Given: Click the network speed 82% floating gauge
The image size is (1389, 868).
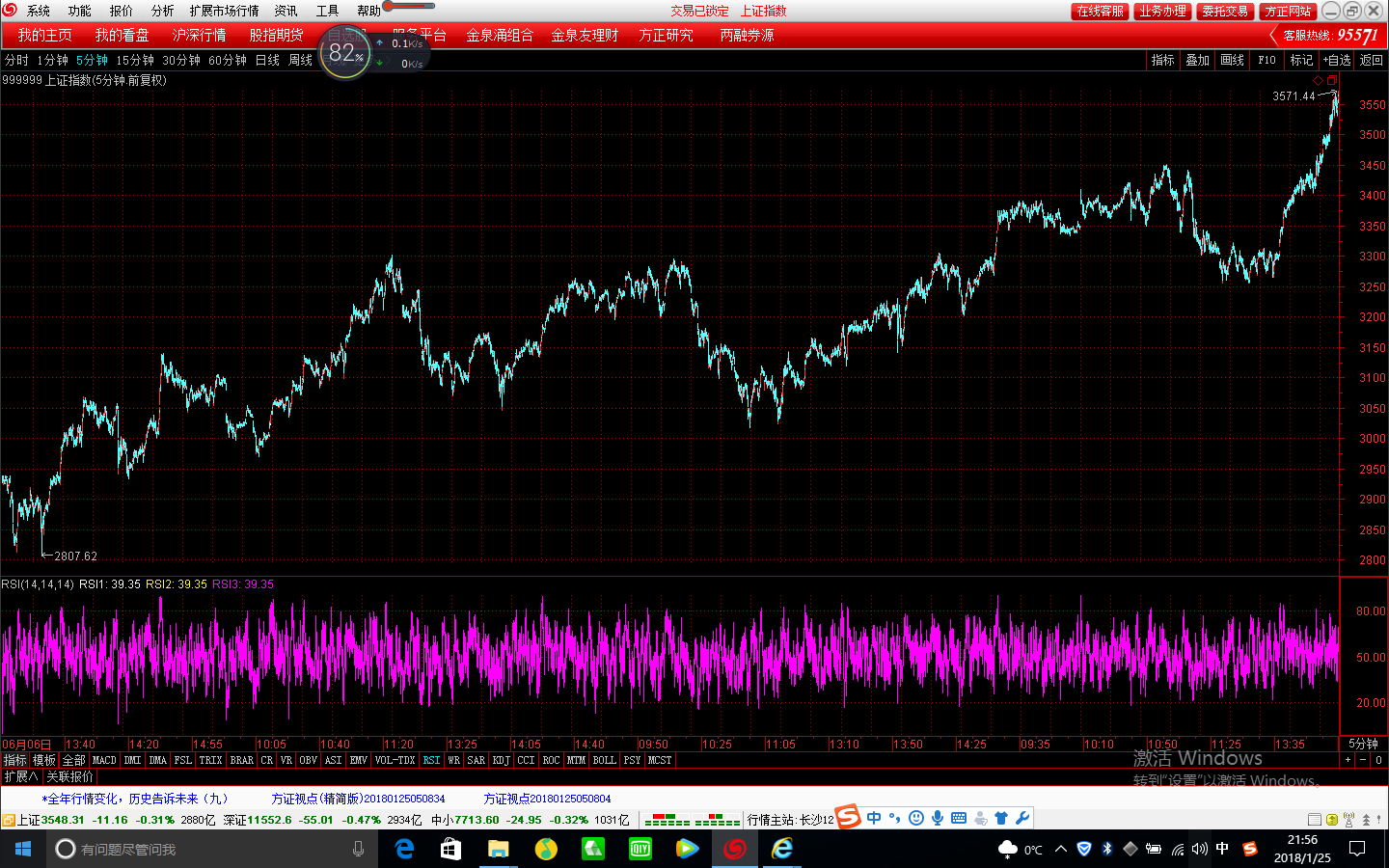Looking at the screenshot, I should tap(345, 53).
